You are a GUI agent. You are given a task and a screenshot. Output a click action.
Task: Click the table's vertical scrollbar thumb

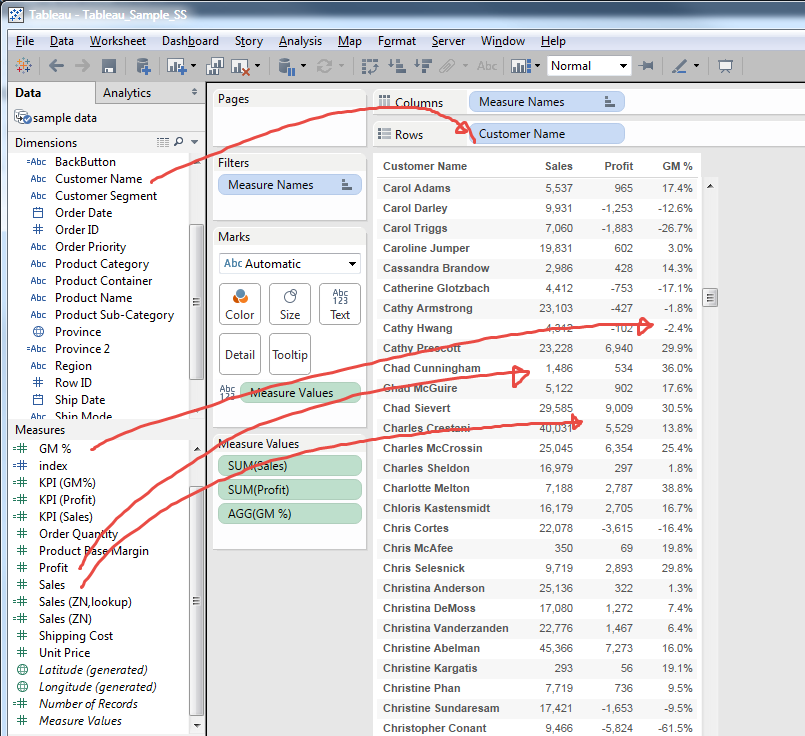tap(710, 297)
